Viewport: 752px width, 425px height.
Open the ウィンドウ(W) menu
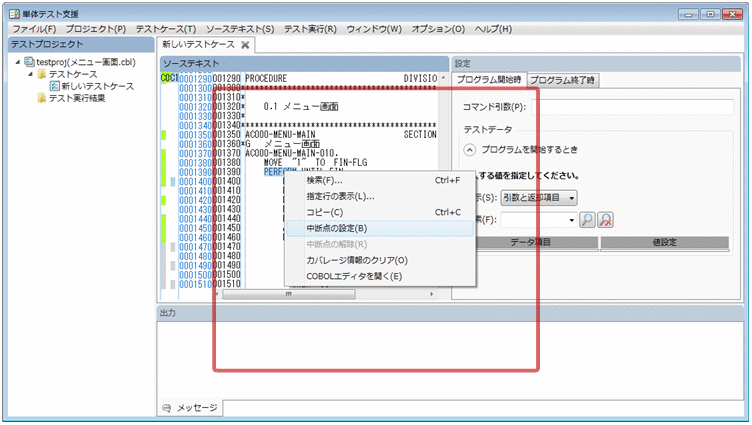point(374,29)
